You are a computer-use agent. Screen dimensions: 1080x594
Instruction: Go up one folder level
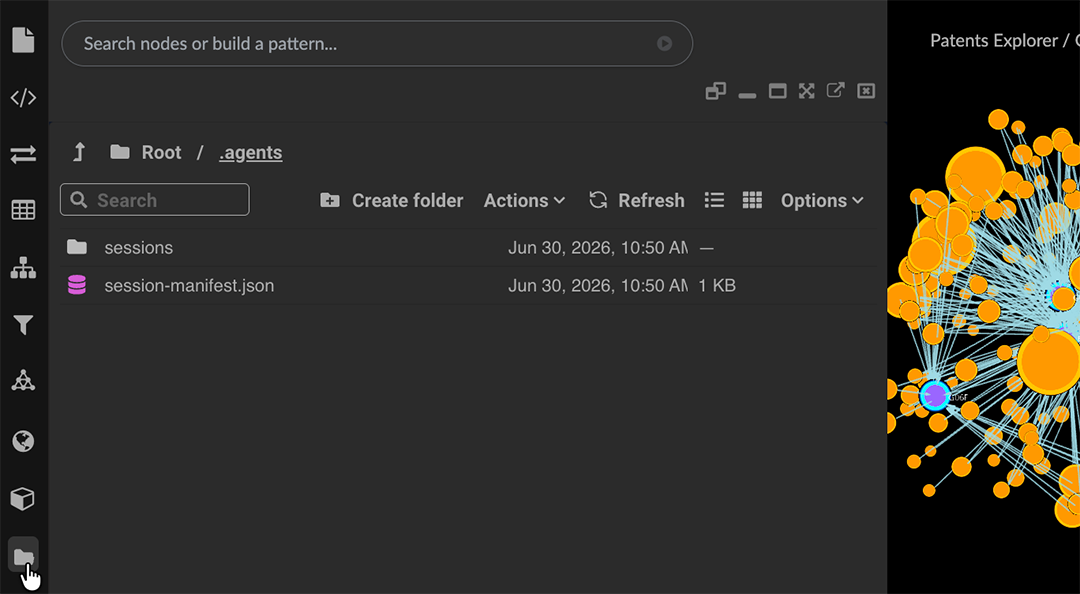pyautogui.click(x=79, y=152)
